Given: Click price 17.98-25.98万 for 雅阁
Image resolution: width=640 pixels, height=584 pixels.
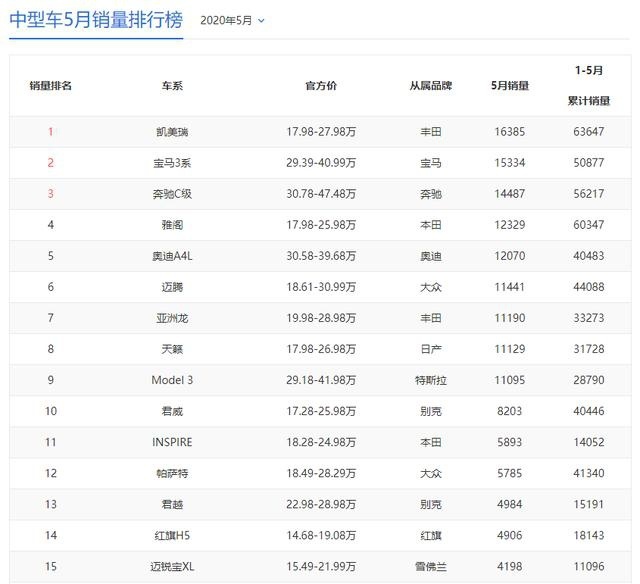Looking at the screenshot, I should coord(321,225).
